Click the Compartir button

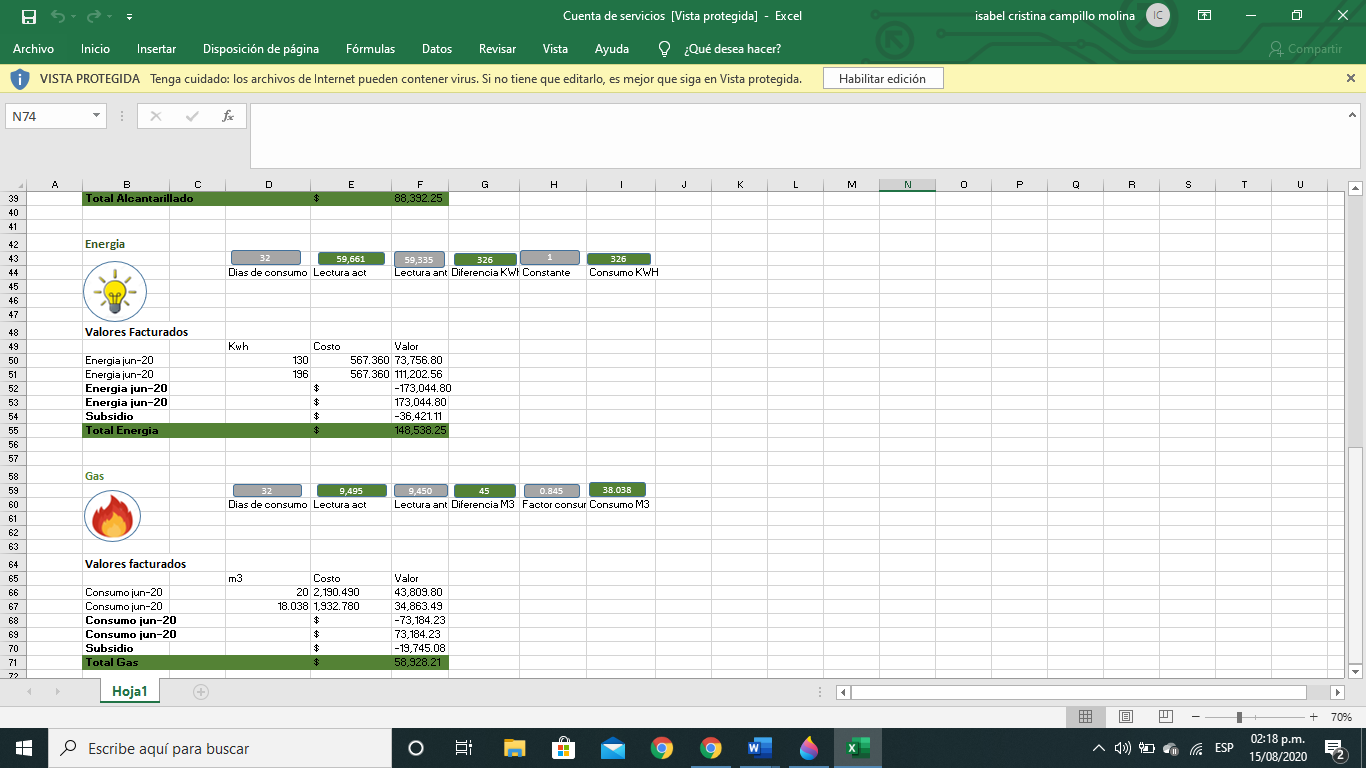tap(1305, 49)
